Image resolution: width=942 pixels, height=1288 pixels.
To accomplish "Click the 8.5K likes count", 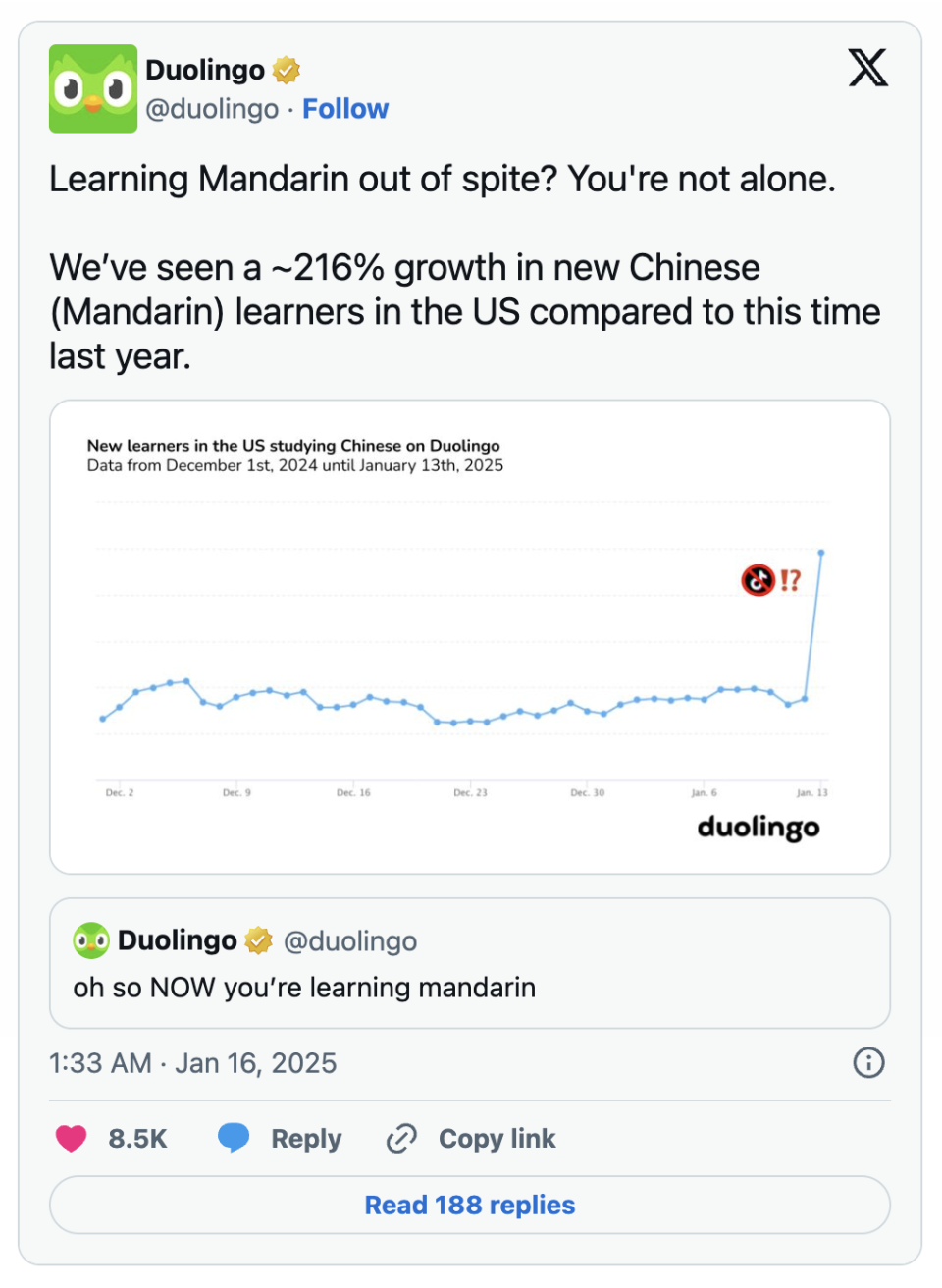I will [137, 1139].
